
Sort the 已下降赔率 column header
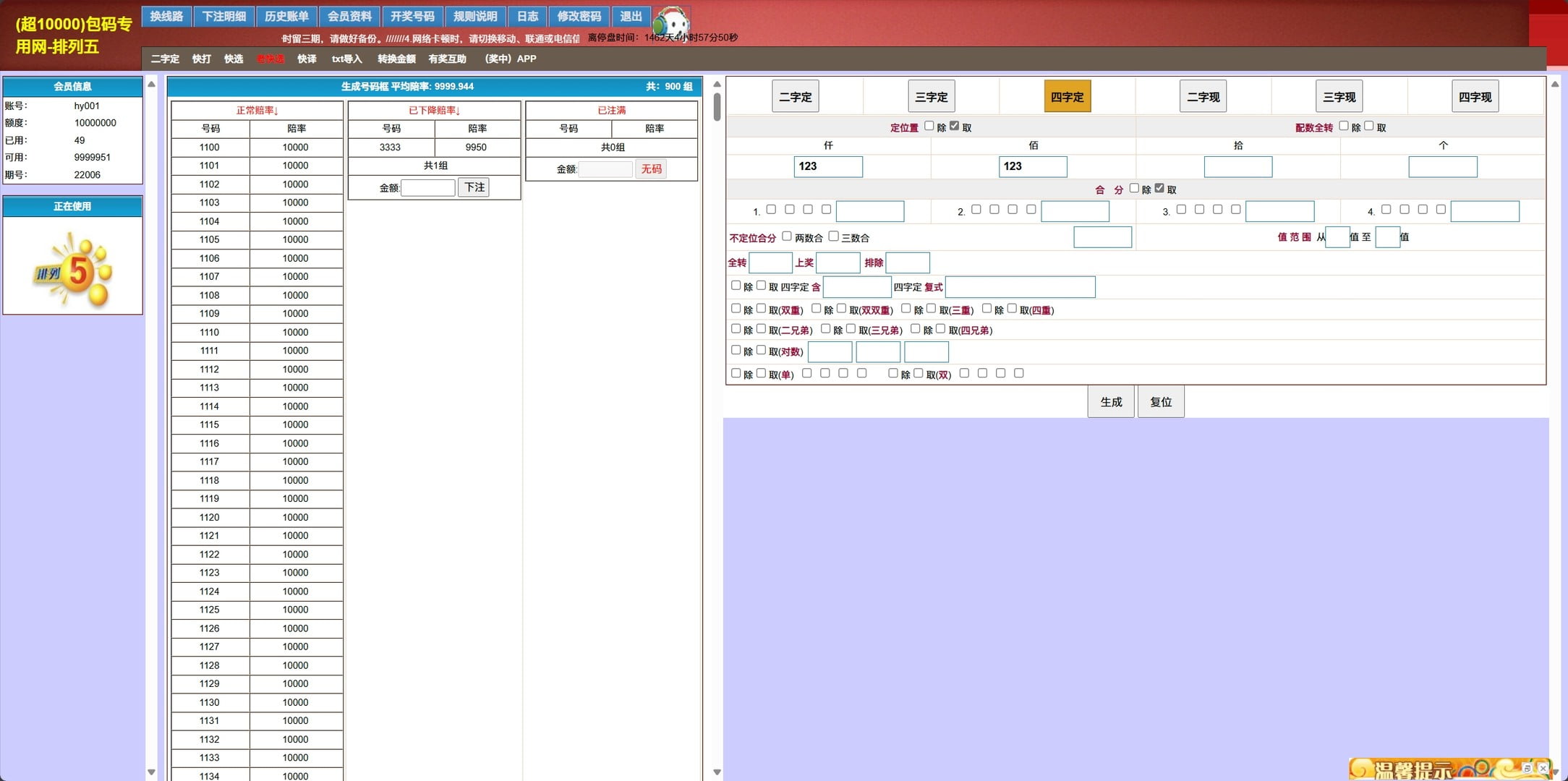point(434,111)
